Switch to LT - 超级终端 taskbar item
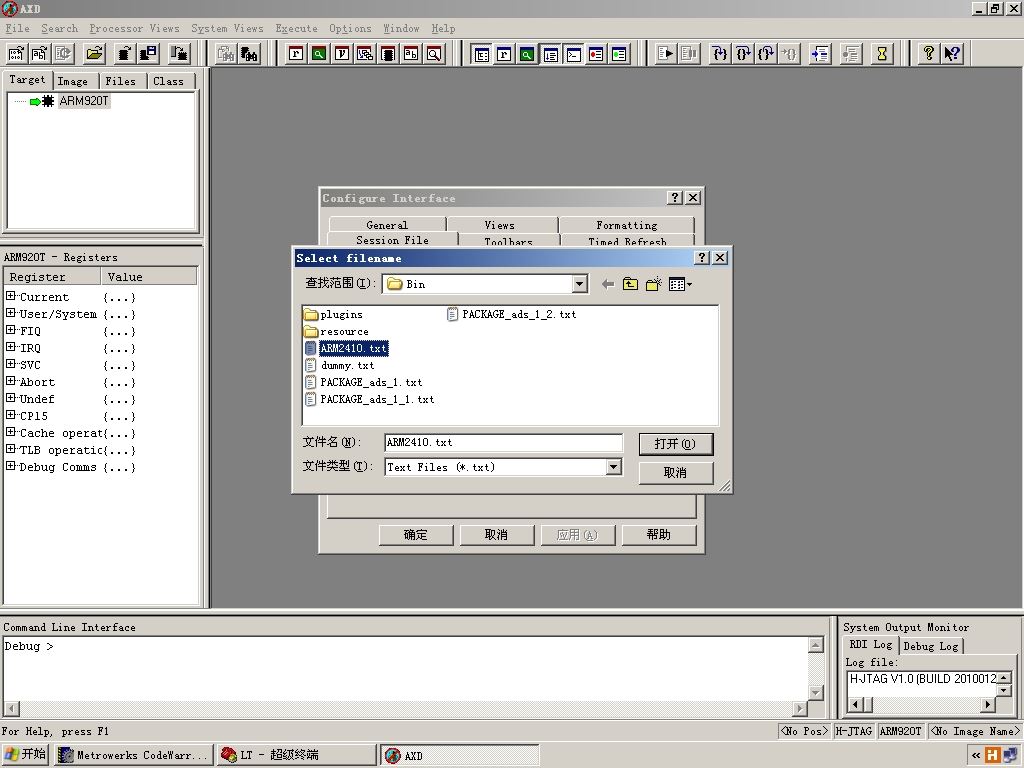Screen dimensions: 1024x768 coord(296,755)
